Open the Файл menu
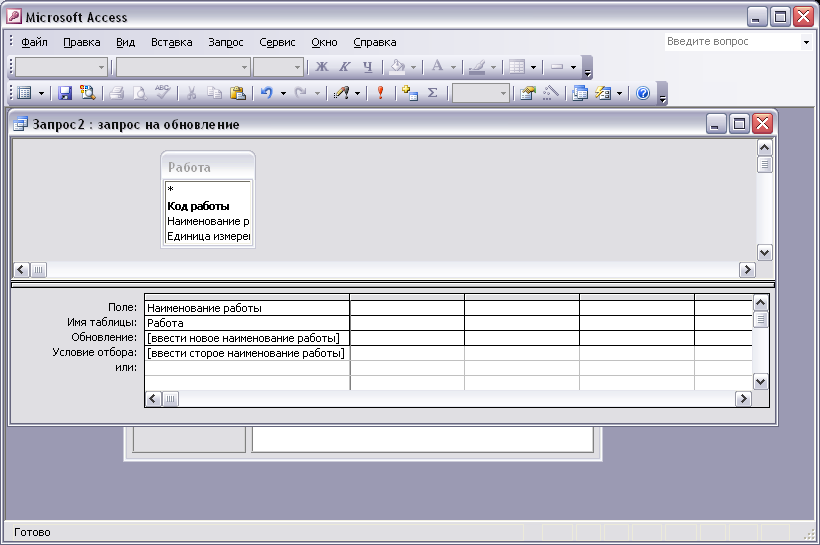The image size is (820, 545). pos(35,42)
